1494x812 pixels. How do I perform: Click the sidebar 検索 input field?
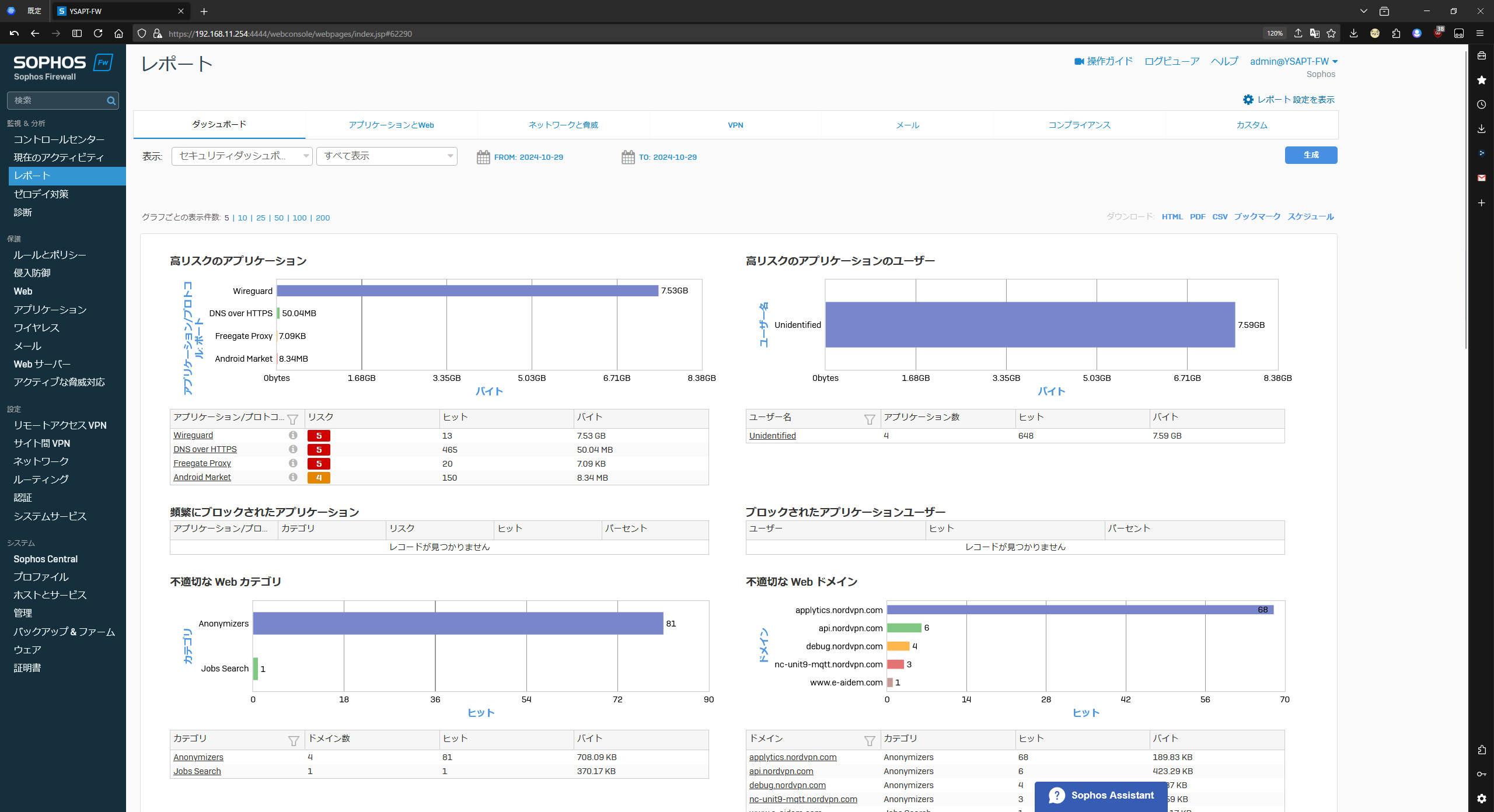57,100
